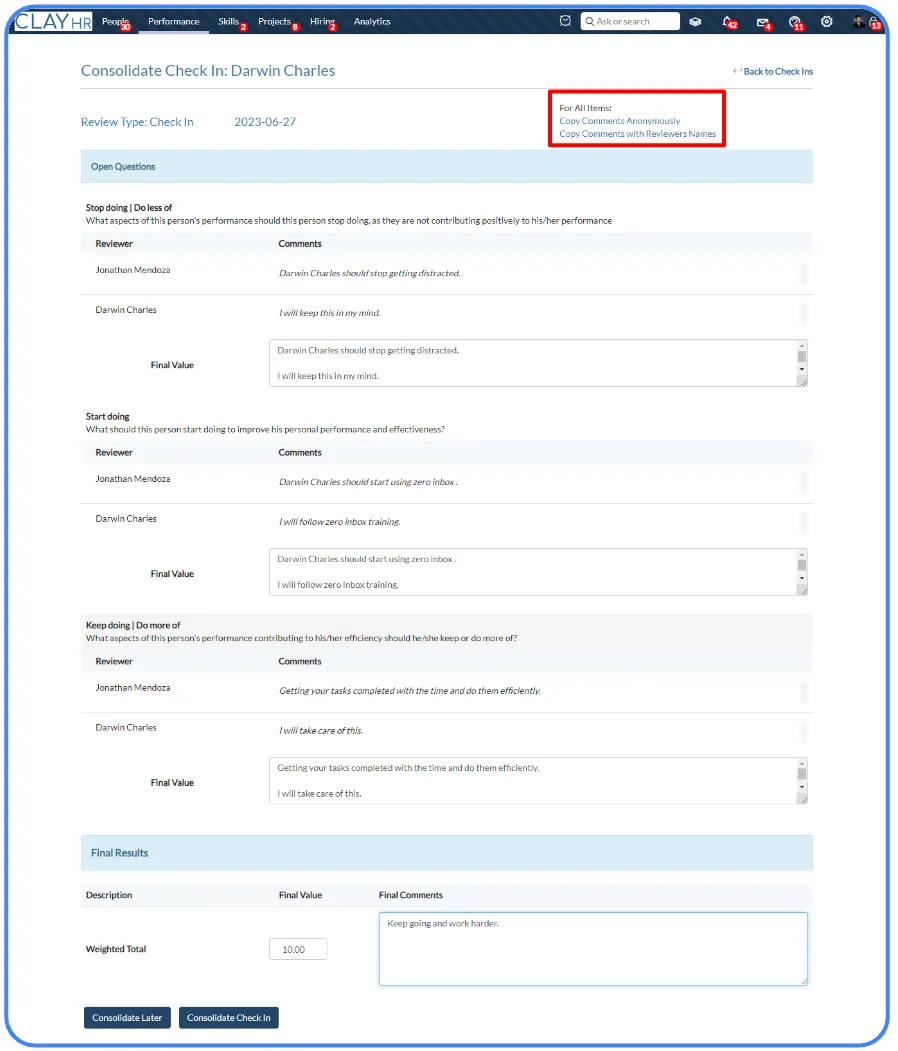The image size is (898, 1051).
Task: Click the ClayHR logo
Action: point(54,21)
